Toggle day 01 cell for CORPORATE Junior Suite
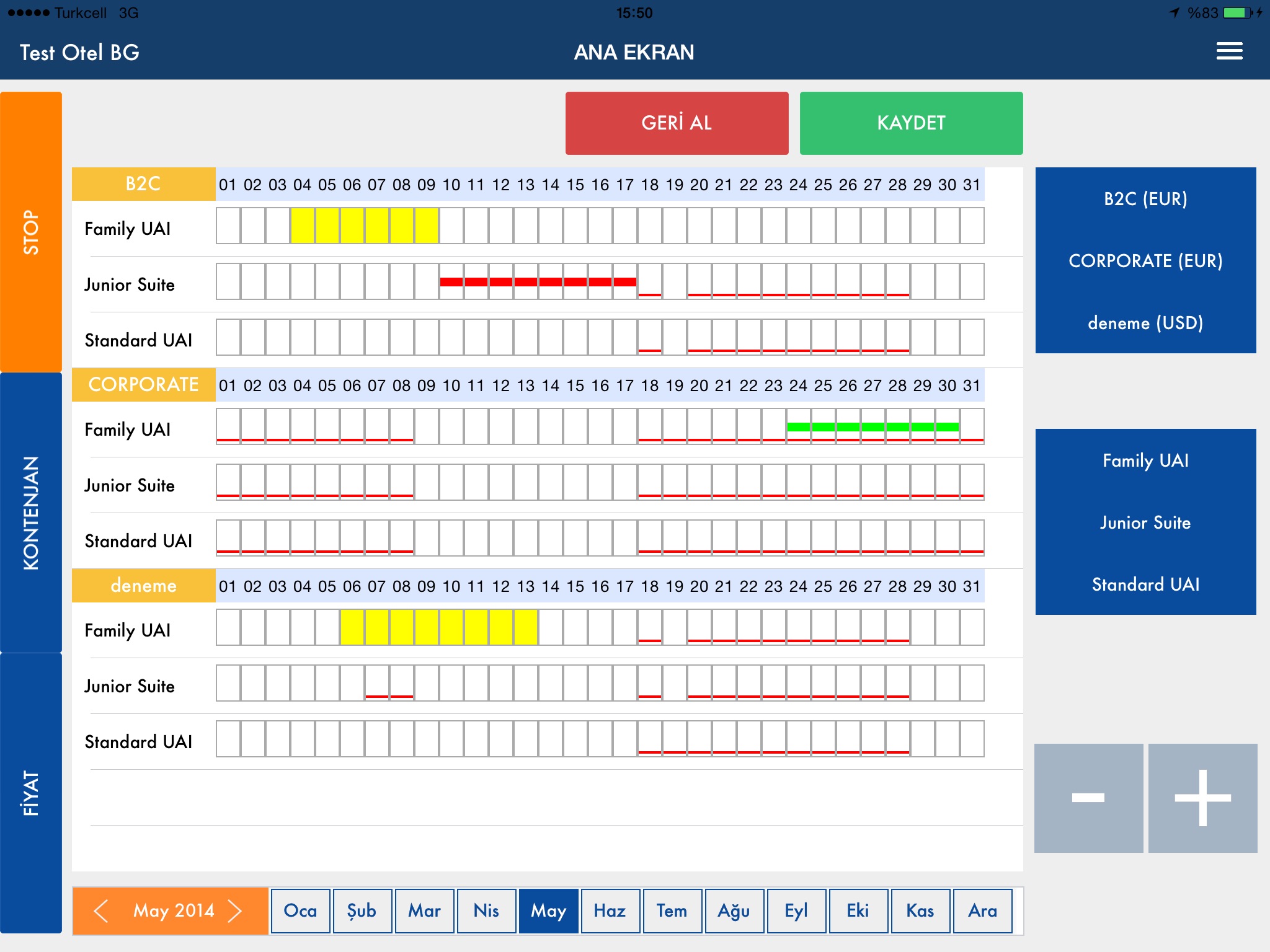The height and width of the screenshot is (952, 1270). click(x=228, y=482)
